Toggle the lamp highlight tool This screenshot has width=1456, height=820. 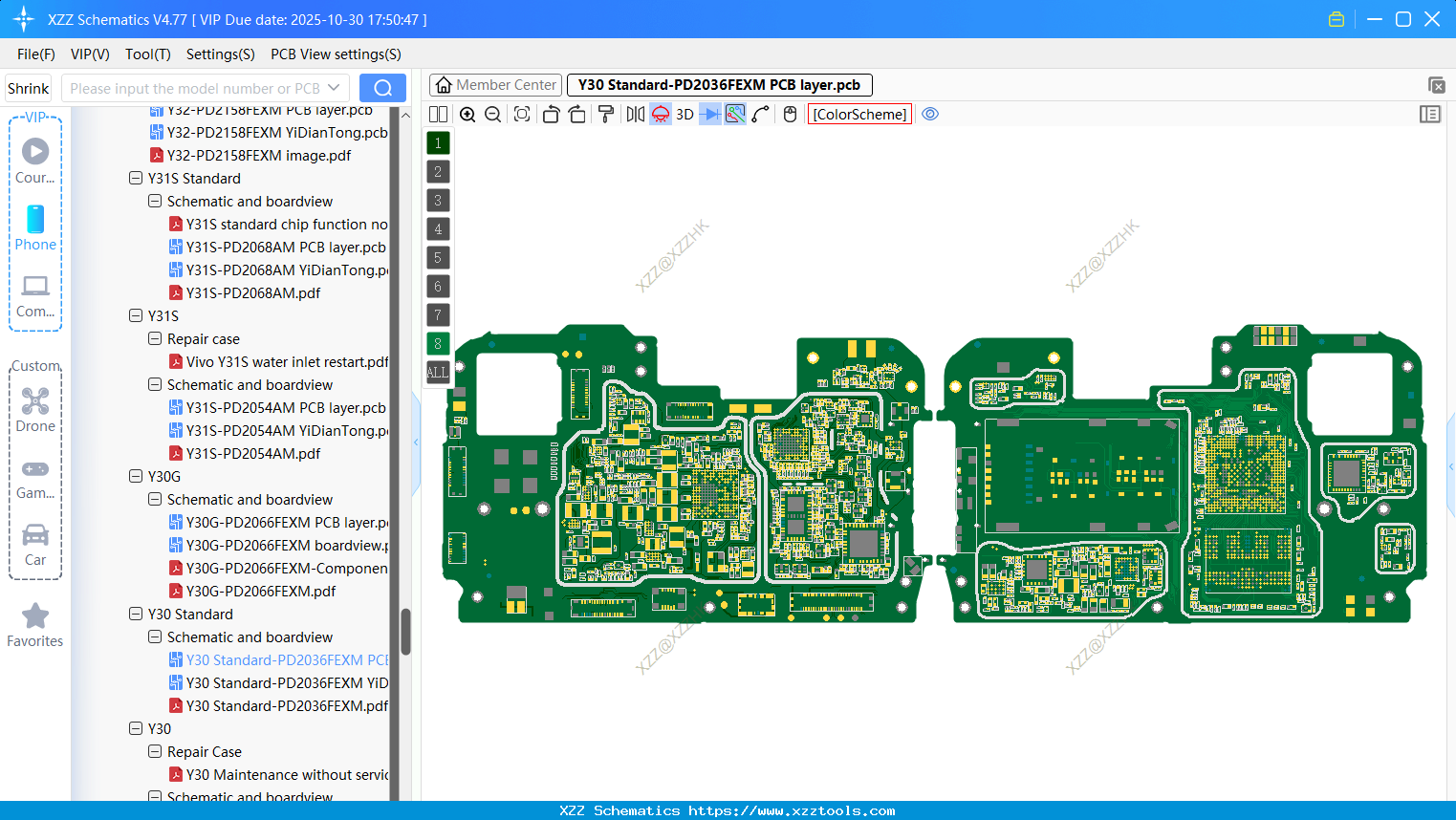[660, 114]
